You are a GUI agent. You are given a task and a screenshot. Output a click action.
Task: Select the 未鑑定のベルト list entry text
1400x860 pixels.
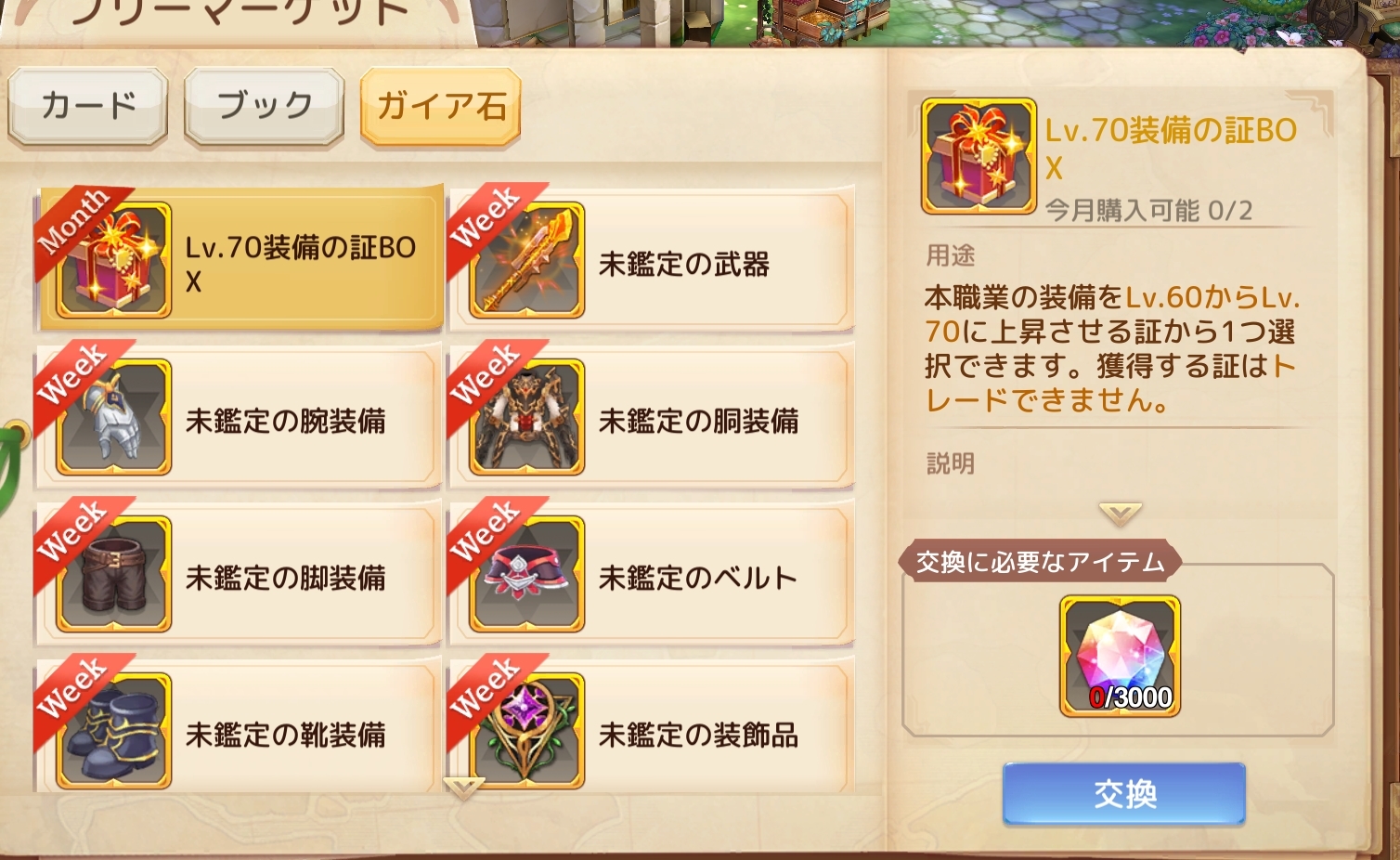point(698,579)
